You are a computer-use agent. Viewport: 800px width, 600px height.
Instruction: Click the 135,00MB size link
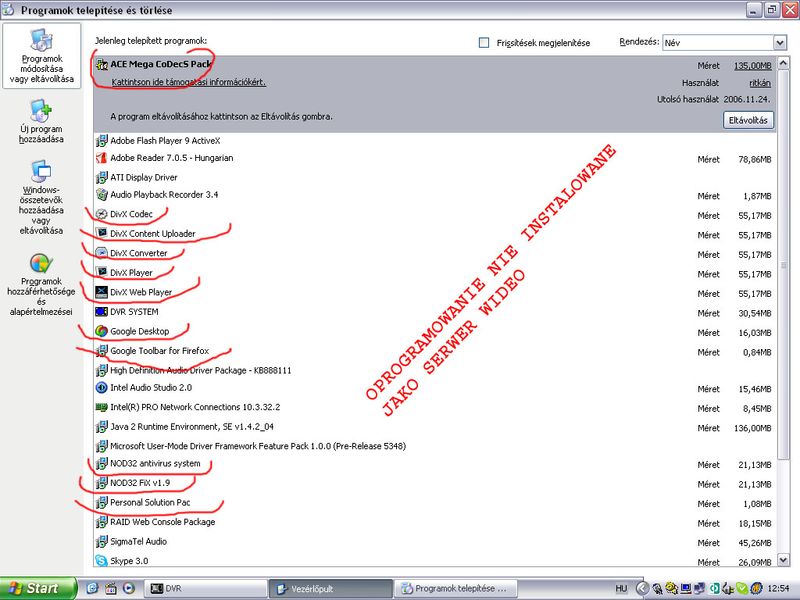pos(753,66)
